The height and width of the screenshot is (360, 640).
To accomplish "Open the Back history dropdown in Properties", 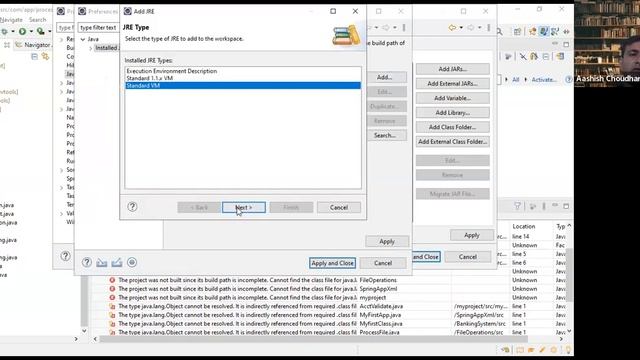I will click(461, 27).
